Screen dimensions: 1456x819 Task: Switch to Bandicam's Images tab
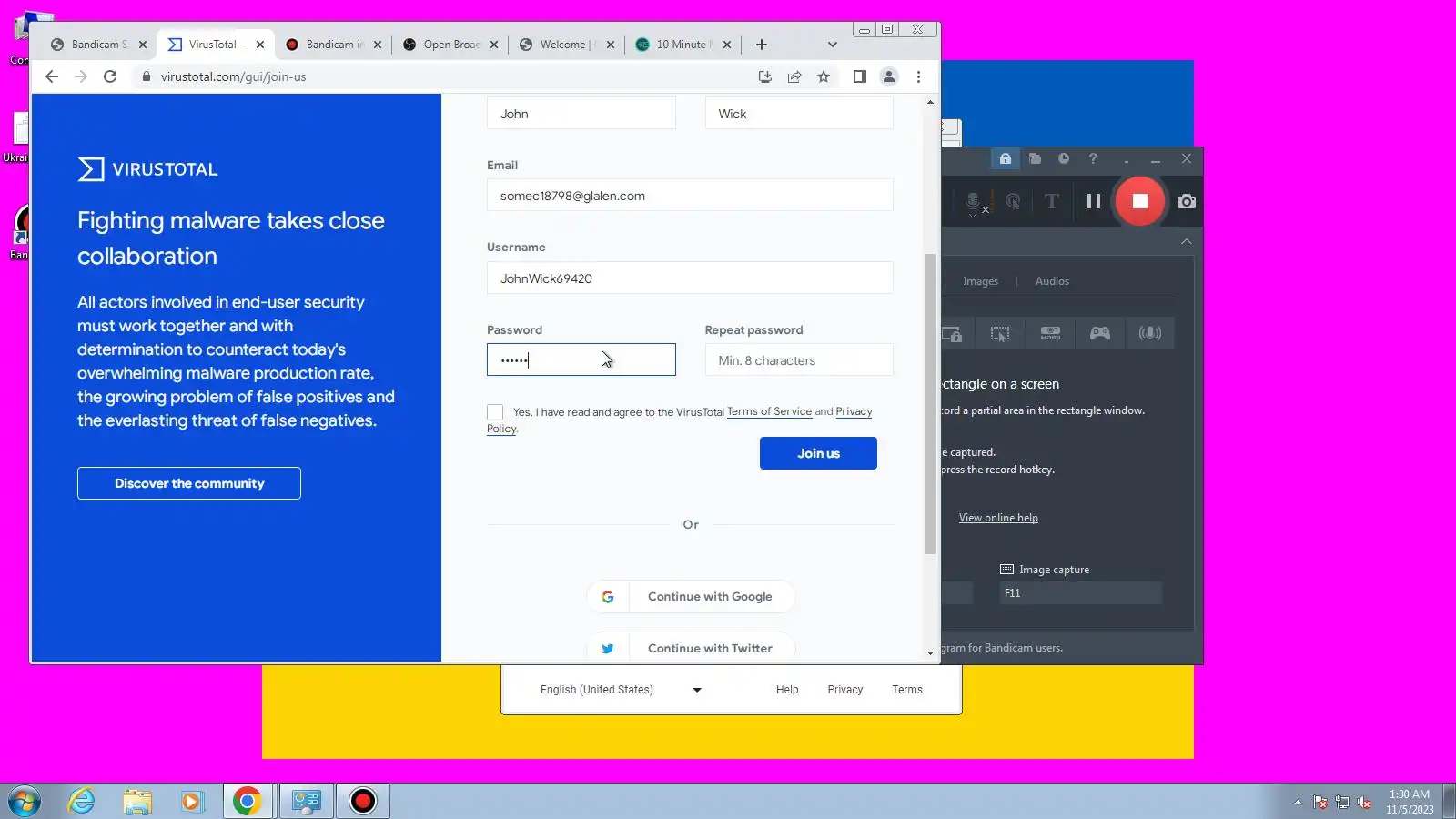point(980,281)
